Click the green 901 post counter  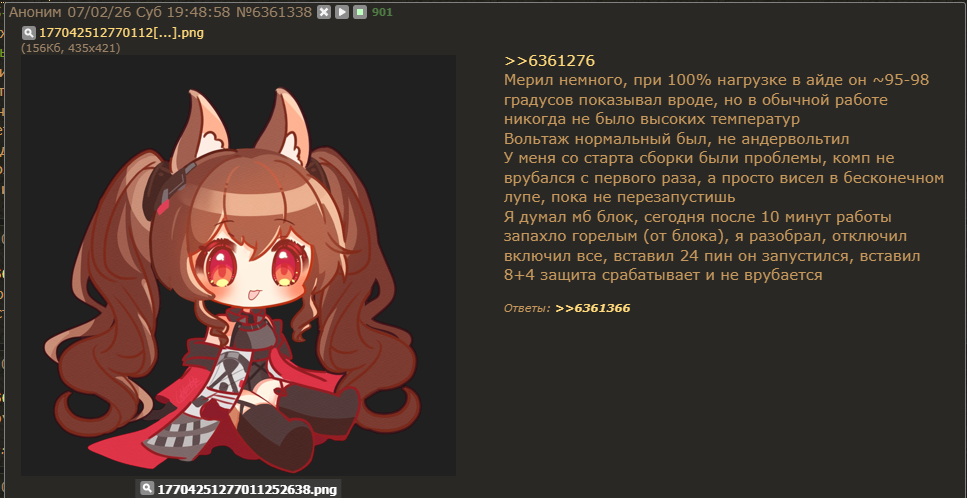pos(382,12)
